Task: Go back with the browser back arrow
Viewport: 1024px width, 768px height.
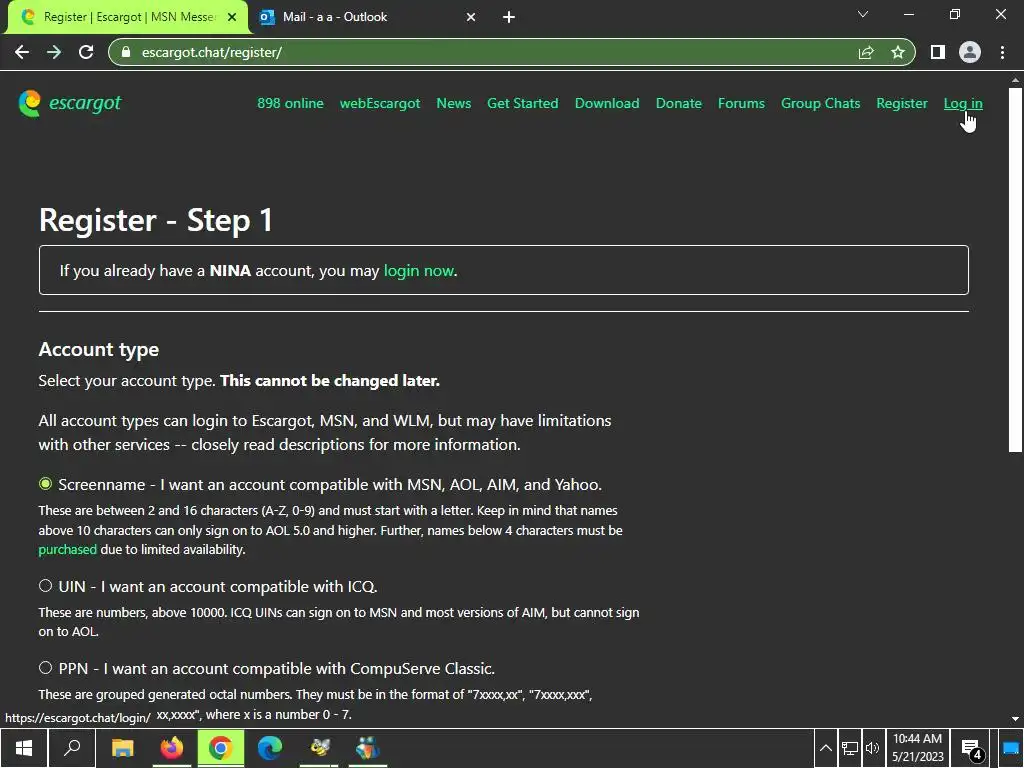Action: pyautogui.click(x=22, y=52)
